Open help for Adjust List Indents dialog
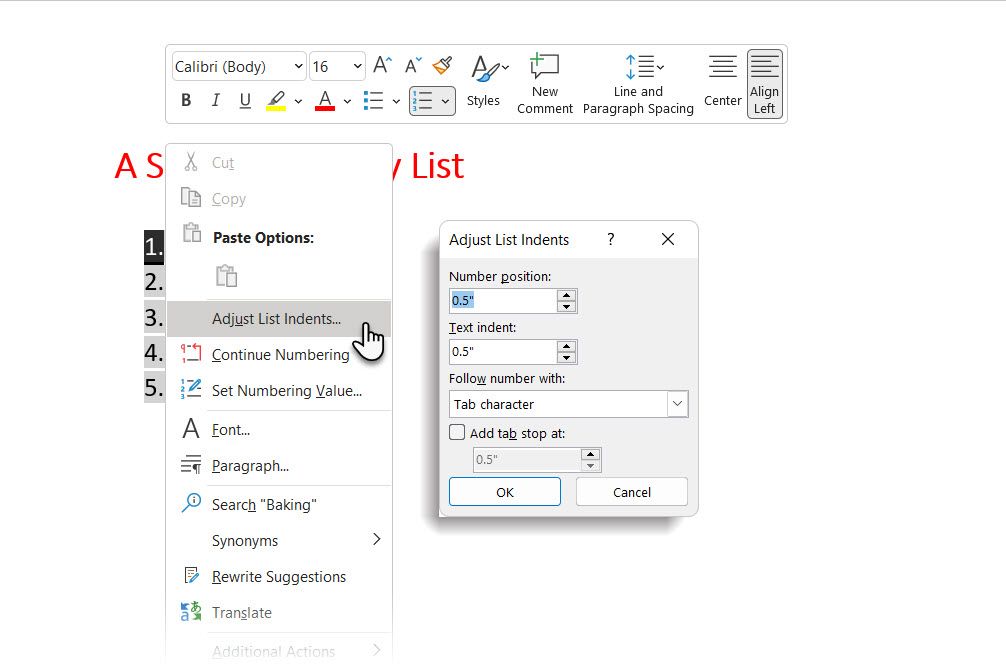1006x665 pixels. pos(611,239)
